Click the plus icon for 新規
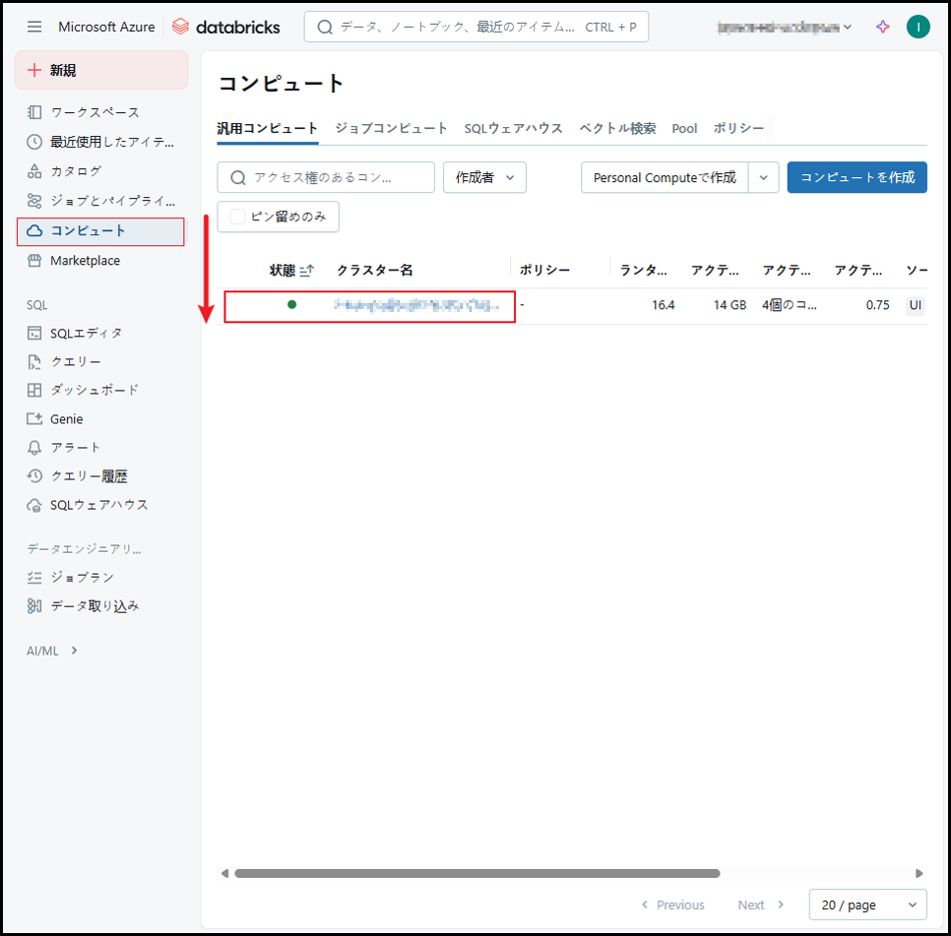Screen dimensions: 951x936 [x=35, y=70]
